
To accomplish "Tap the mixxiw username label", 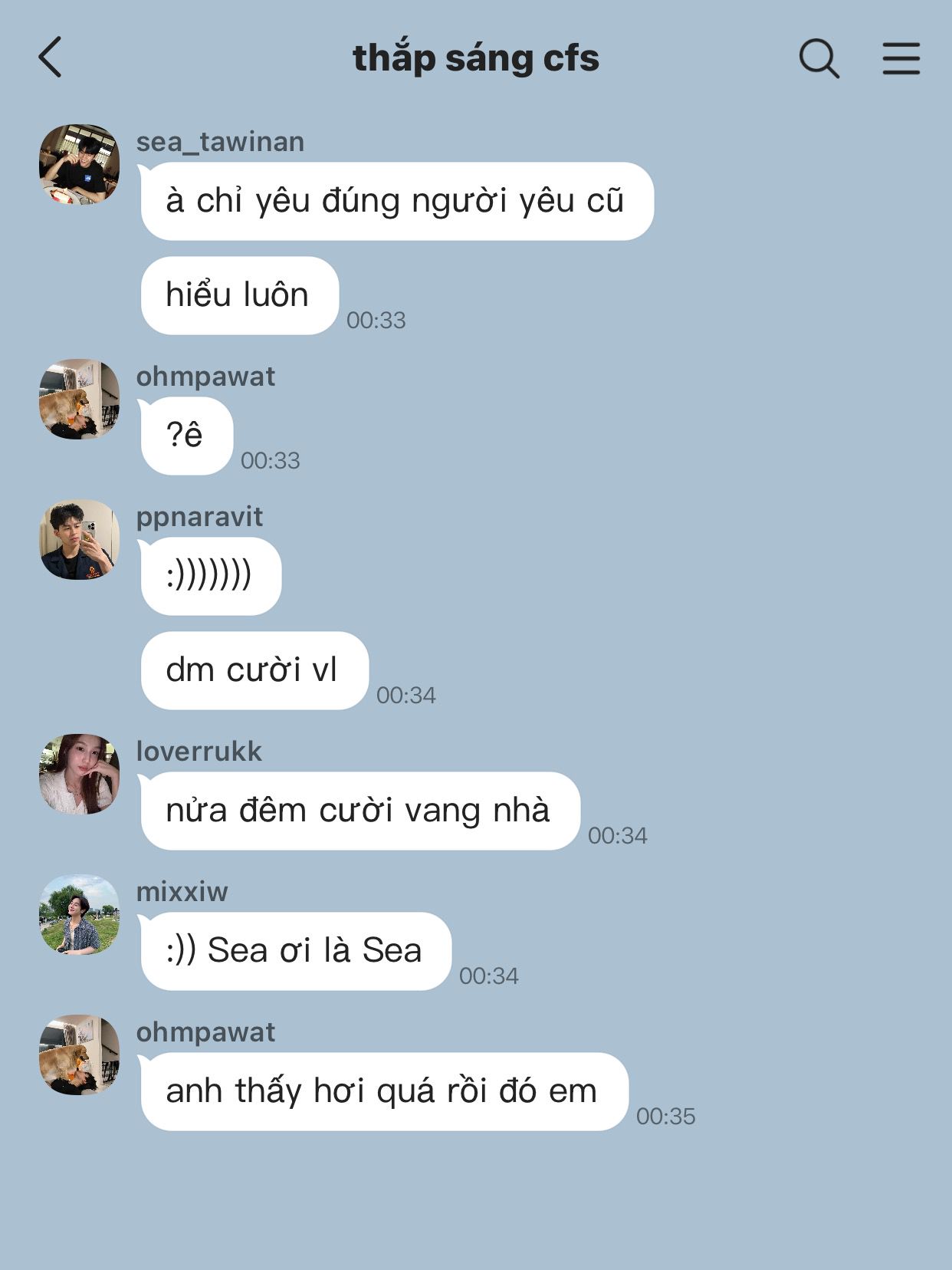I will pos(182,892).
